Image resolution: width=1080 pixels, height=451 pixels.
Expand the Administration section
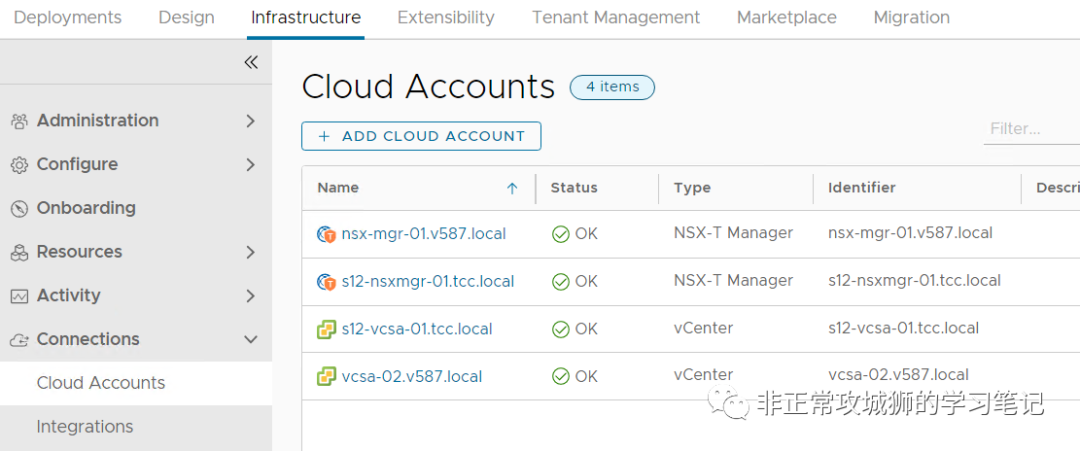[x=250, y=121]
